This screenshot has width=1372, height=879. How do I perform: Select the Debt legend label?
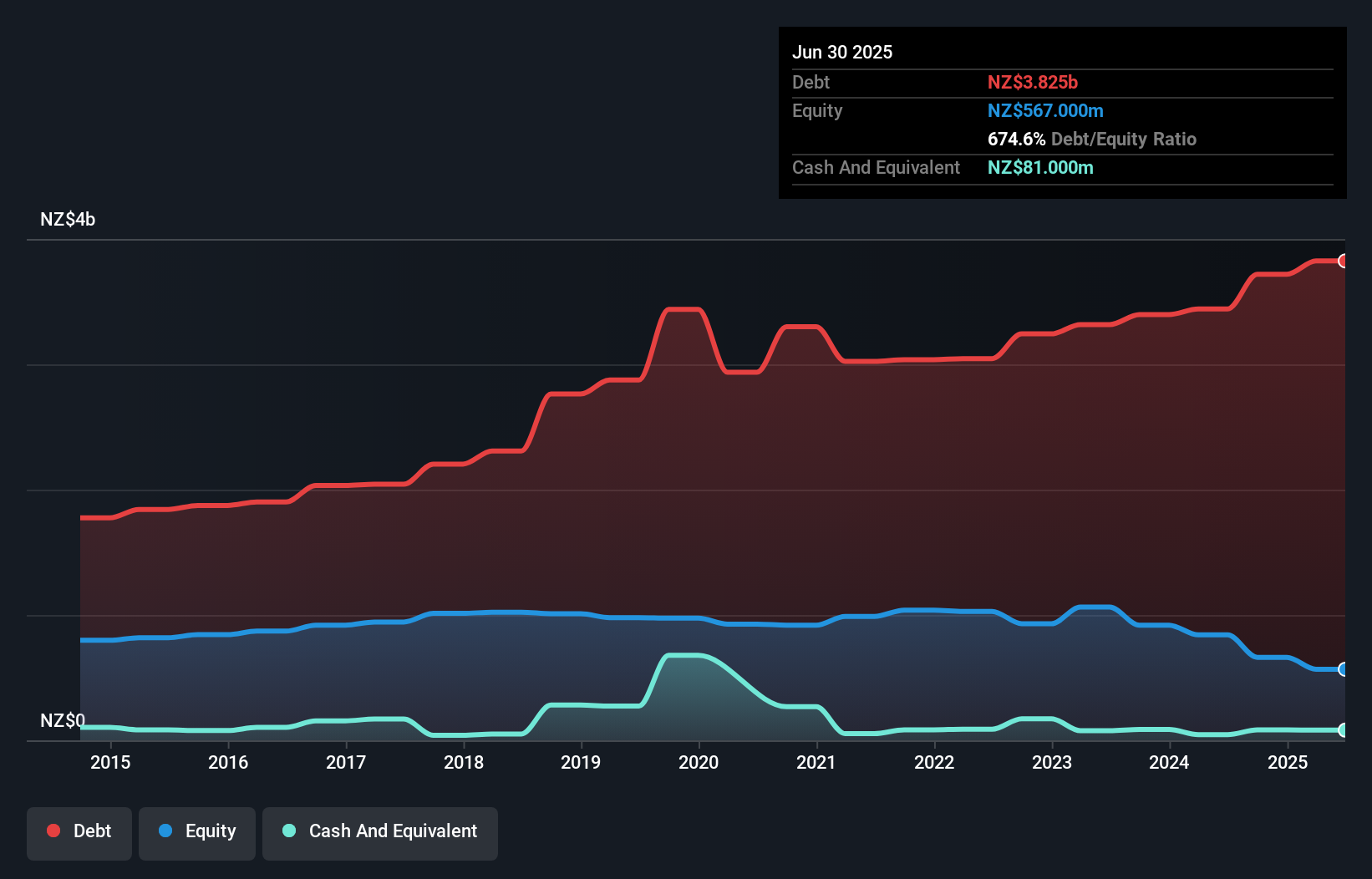[92, 831]
